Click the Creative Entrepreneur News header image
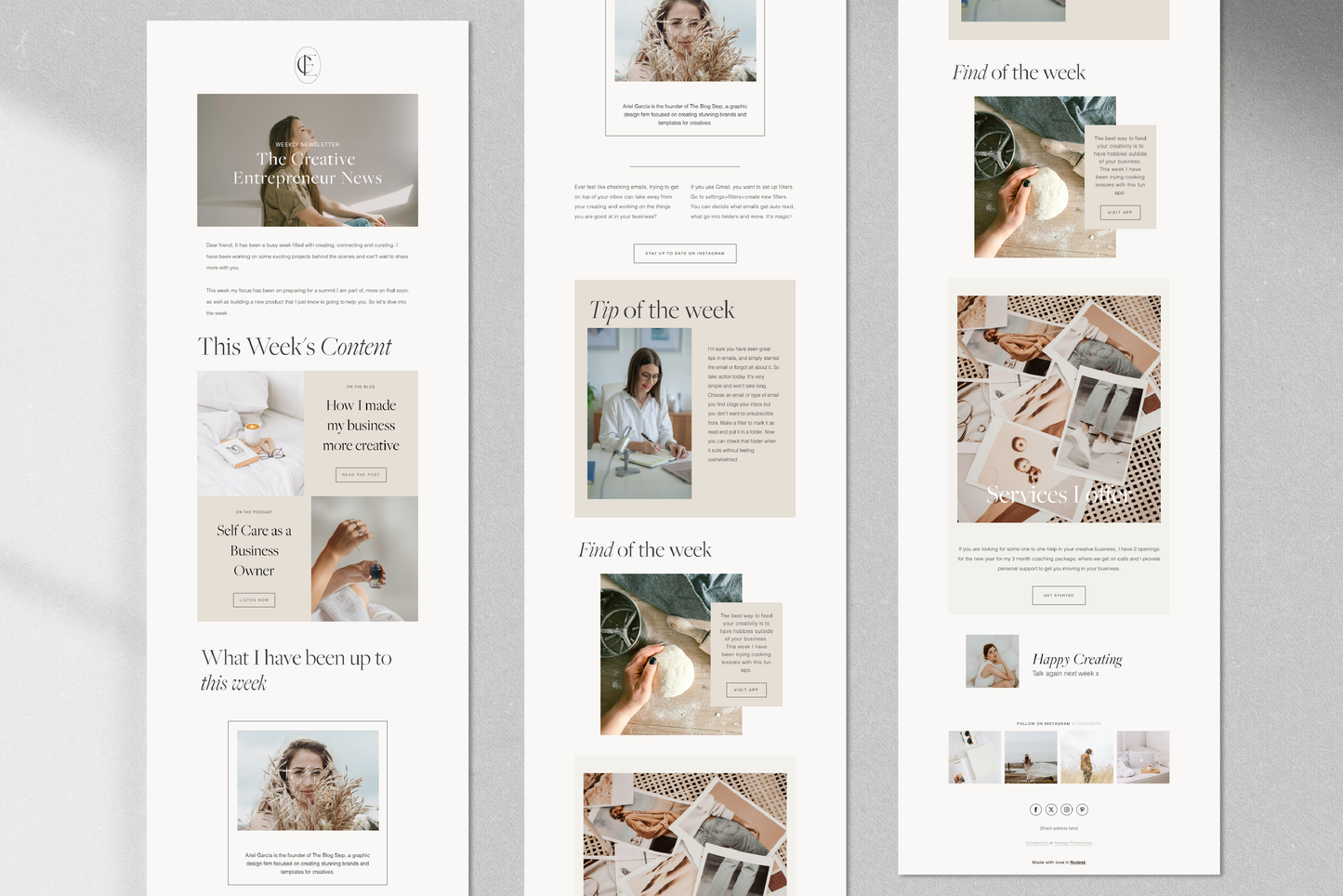 click(308, 160)
